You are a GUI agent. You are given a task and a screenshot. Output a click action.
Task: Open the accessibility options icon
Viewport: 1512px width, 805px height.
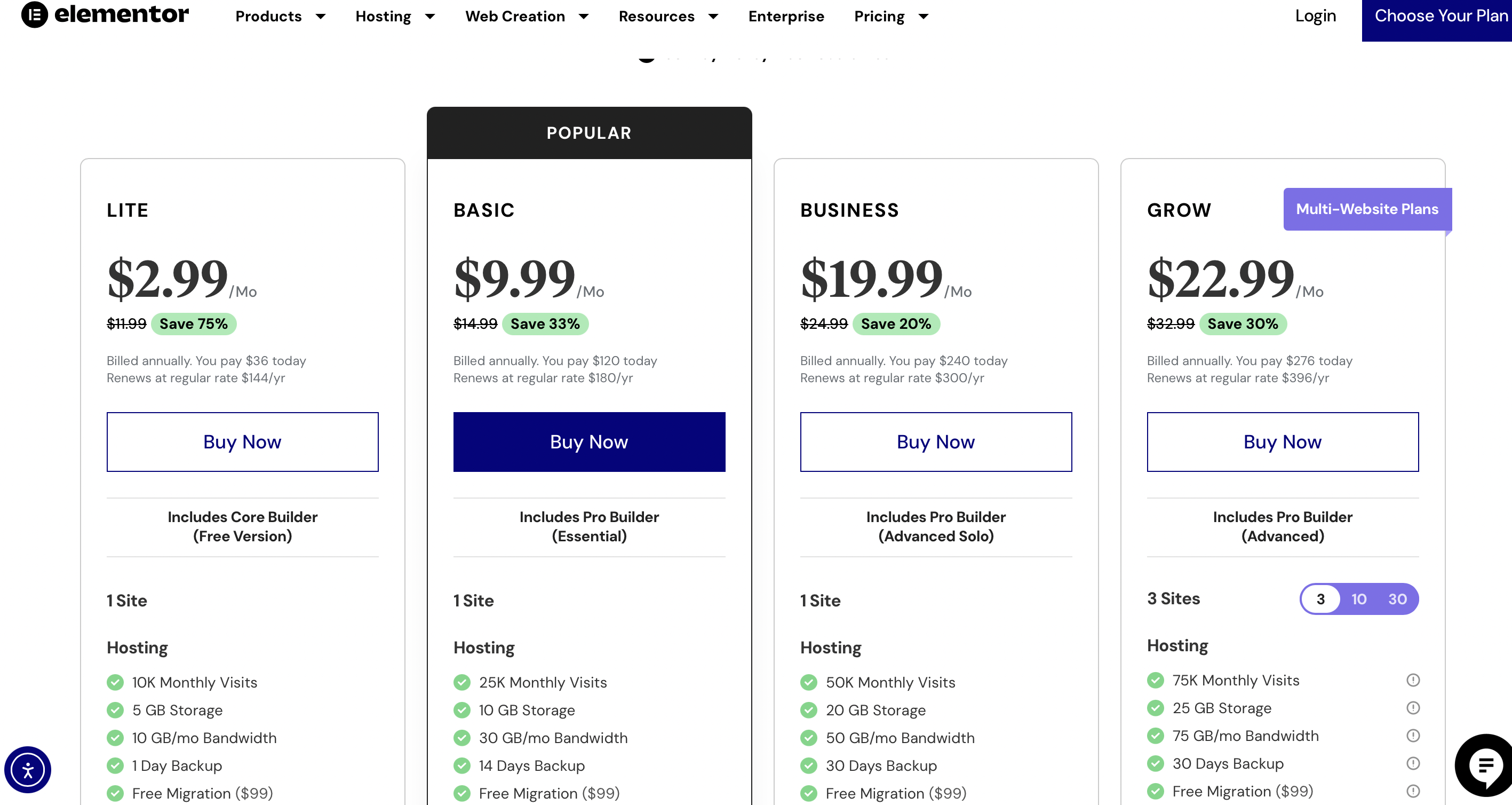tap(27, 770)
